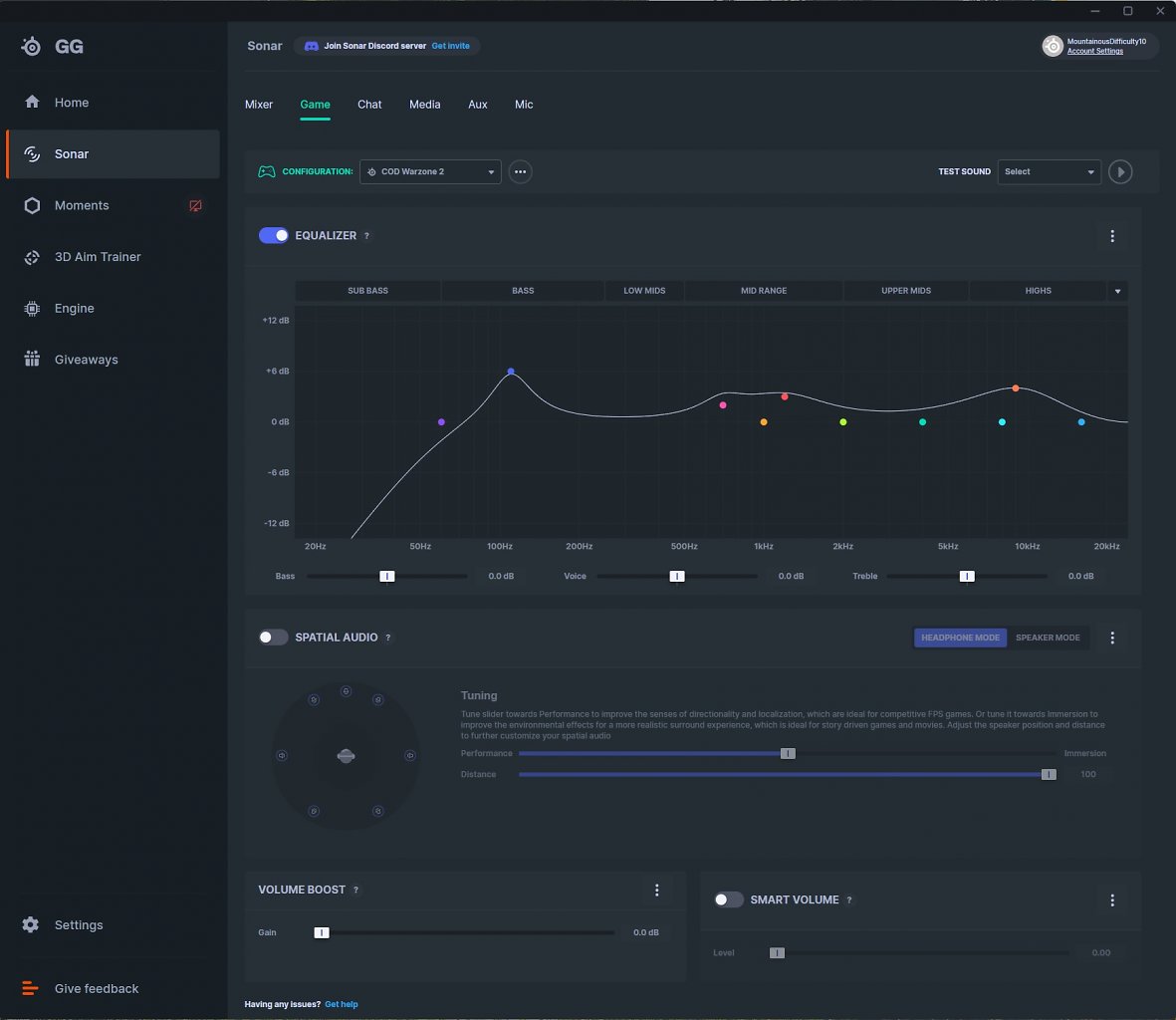
Task: Open Volume Boost three-dot options menu
Action: [x=657, y=890]
